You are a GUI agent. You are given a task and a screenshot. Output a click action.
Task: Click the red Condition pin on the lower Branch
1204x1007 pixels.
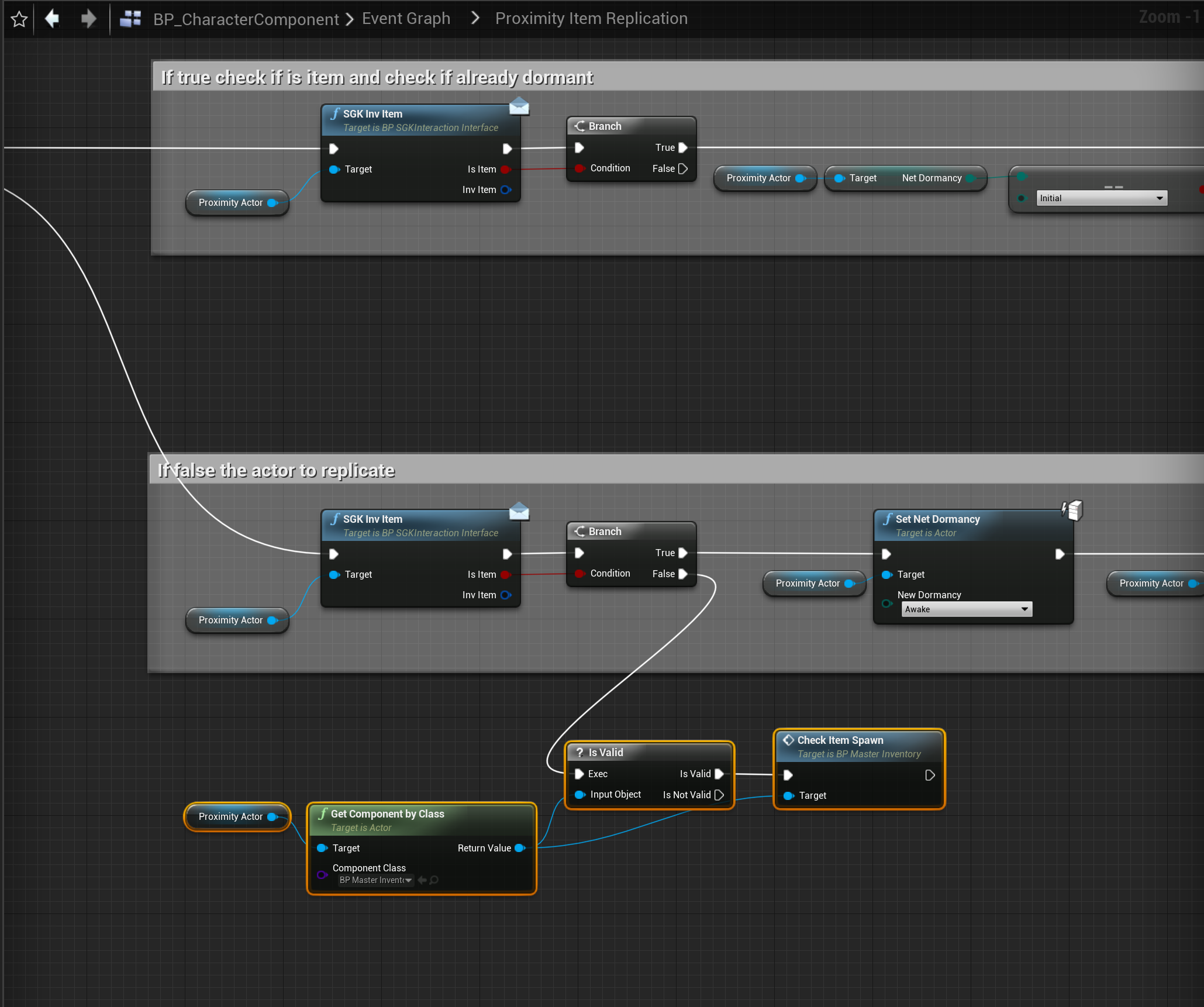coord(579,574)
